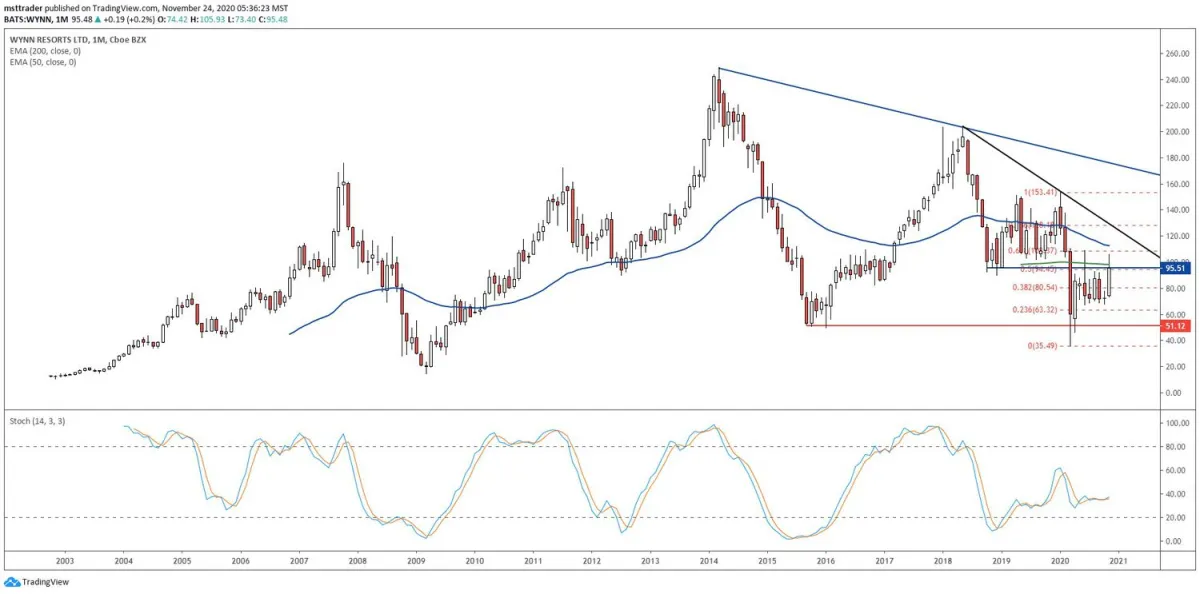Click the 2018 label on the time axis
This screenshot has width=1200, height=594.
pyautogui.click(x=942, y=563)
